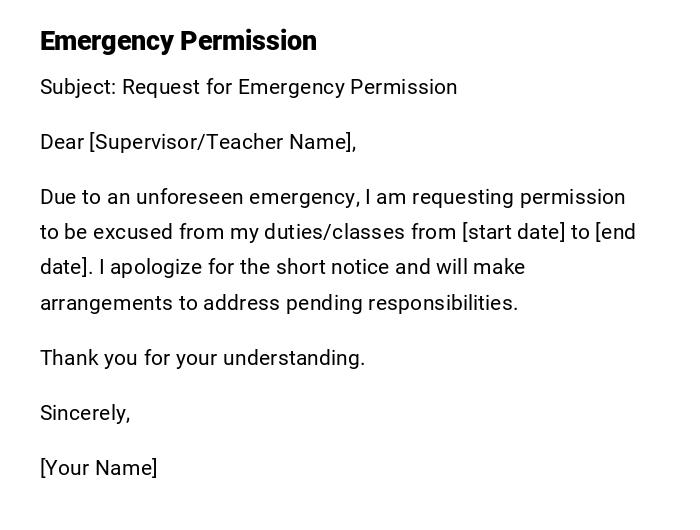
Task: Click the "Emergency Permission" heading
Action: (x=178, y=41)
